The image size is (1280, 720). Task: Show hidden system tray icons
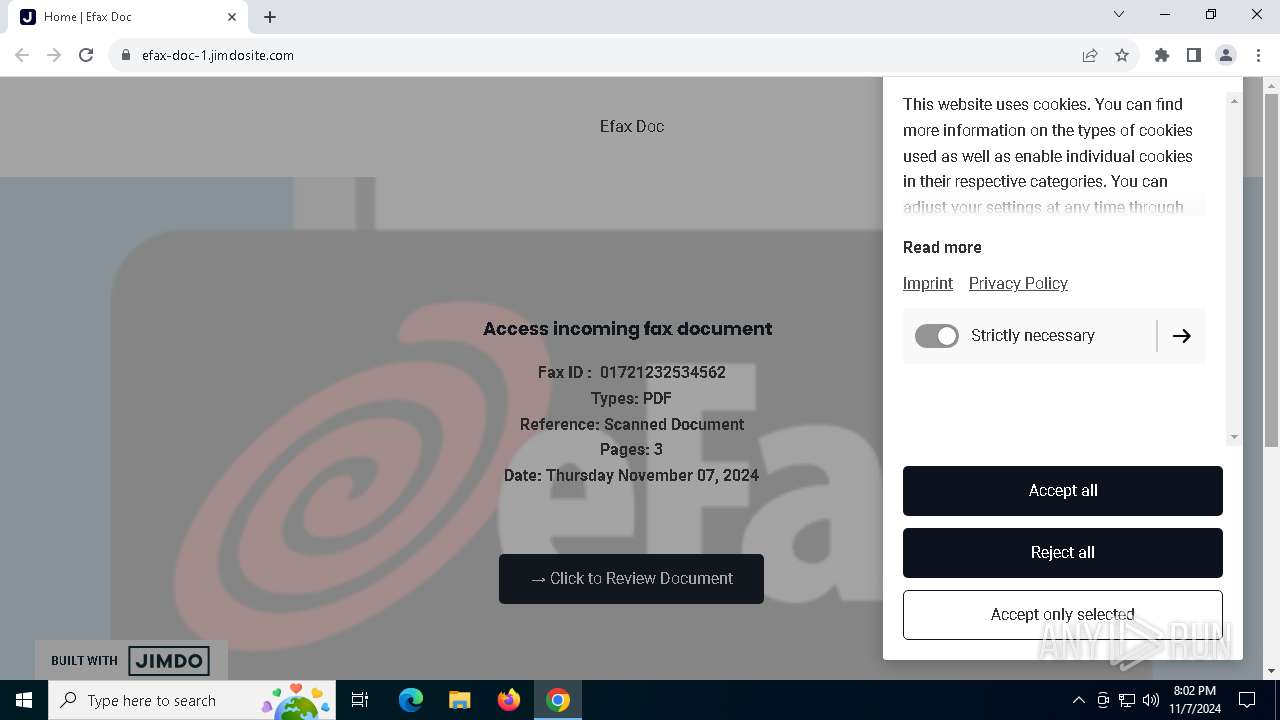point(1078,700)
